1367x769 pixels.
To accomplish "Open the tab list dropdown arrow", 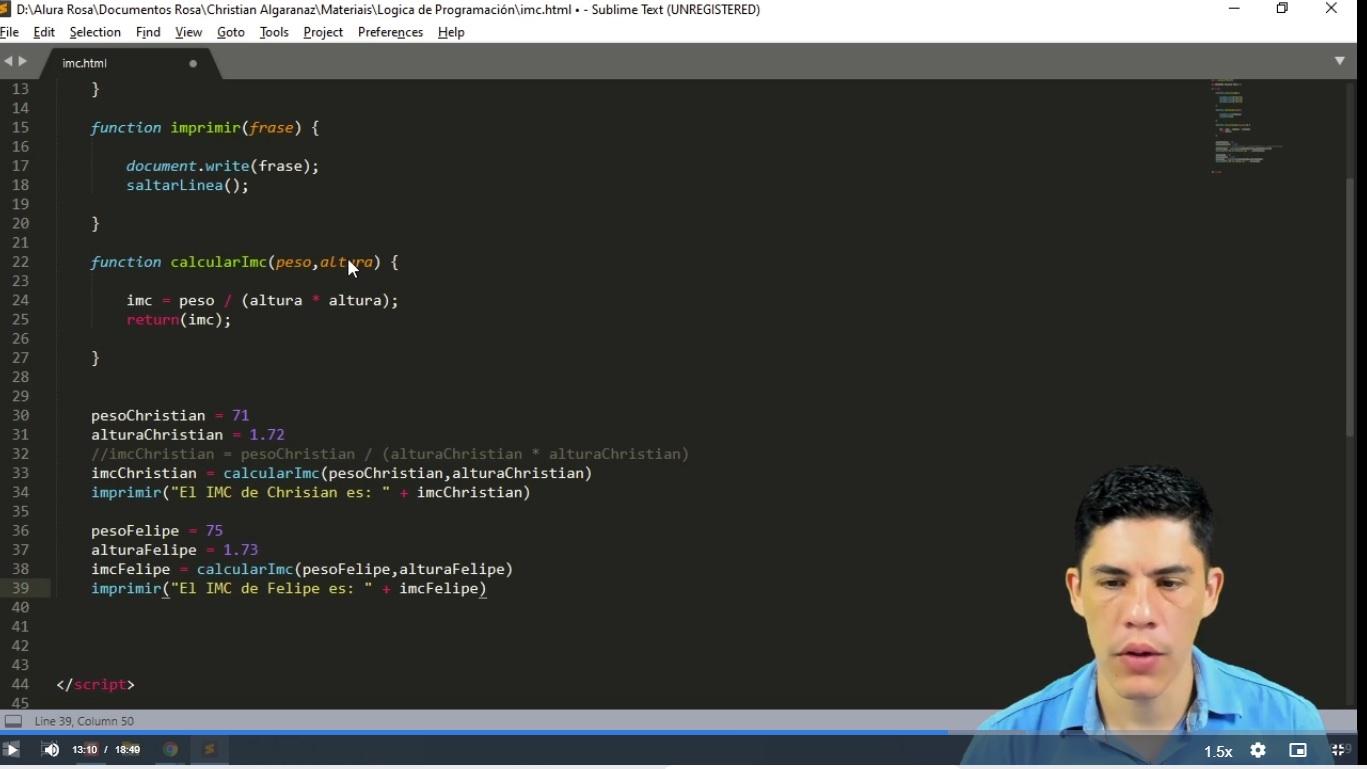I will [x=1339, y=61].
